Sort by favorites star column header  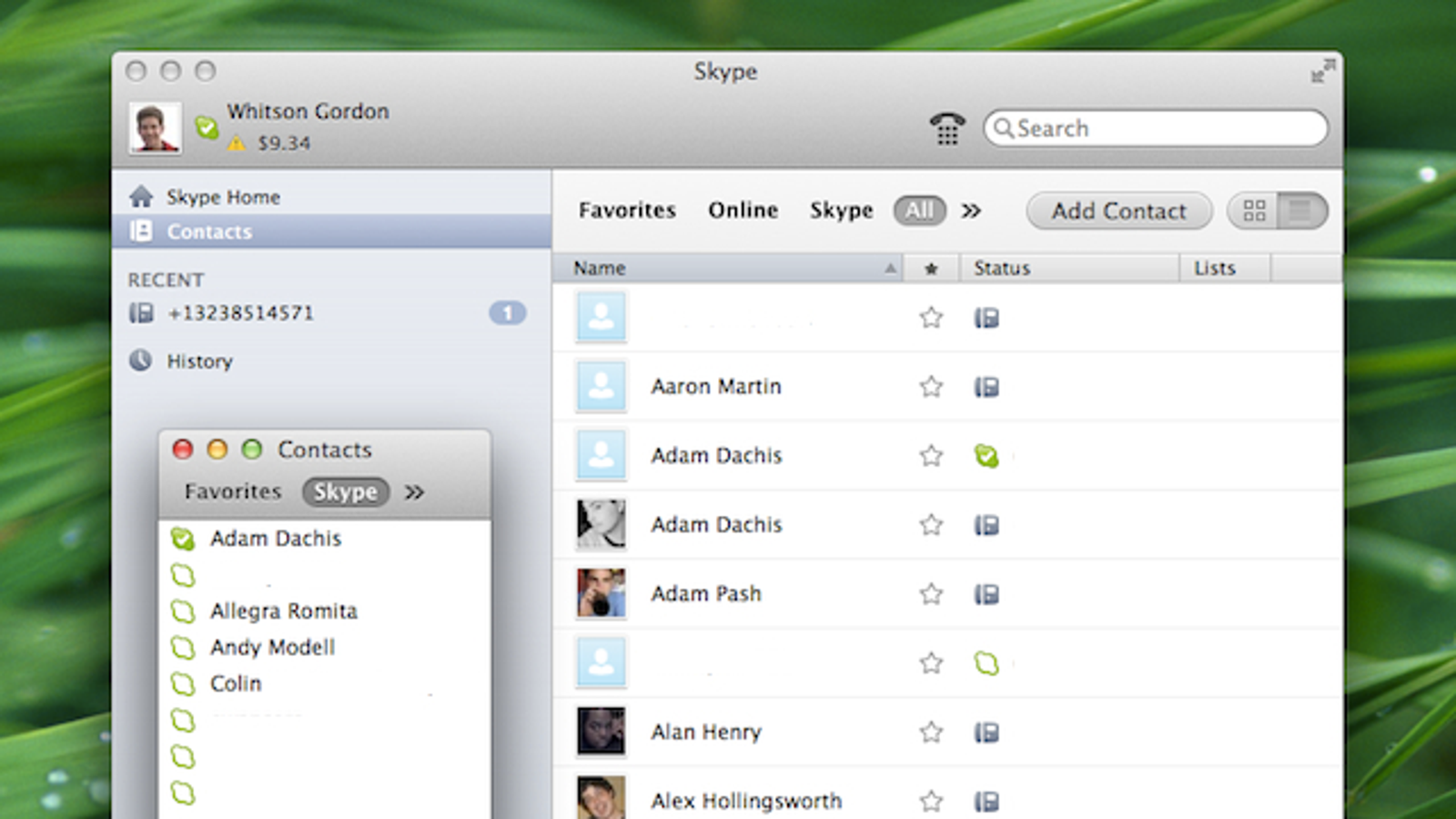(931, 268)
